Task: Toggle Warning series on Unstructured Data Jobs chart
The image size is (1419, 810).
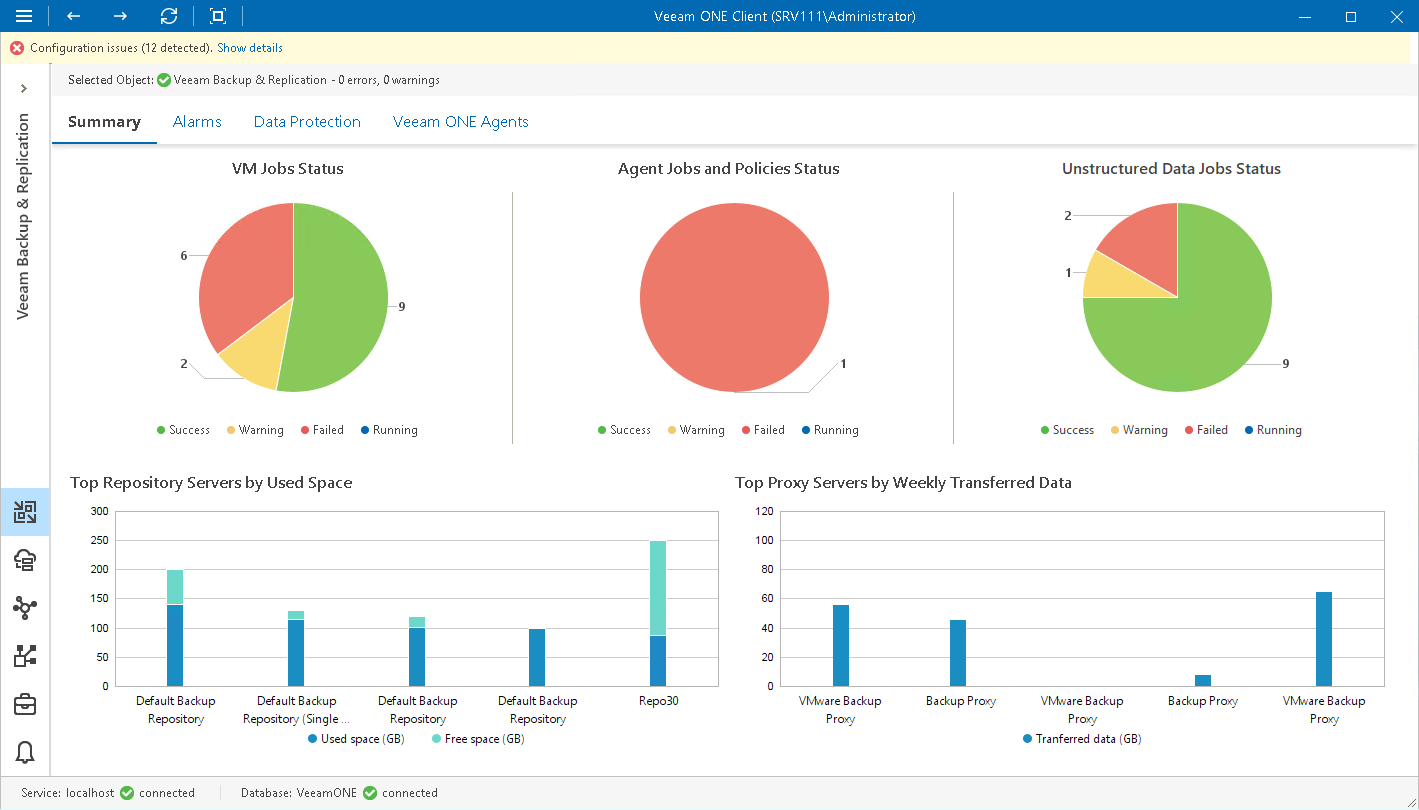Action: [1138, 429]
